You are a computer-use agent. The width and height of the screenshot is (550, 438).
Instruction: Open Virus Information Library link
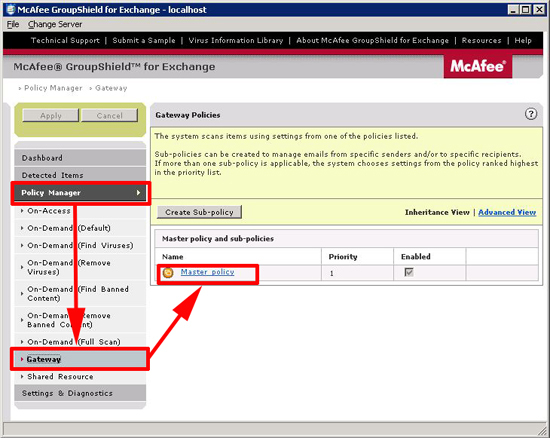(236, 40)
